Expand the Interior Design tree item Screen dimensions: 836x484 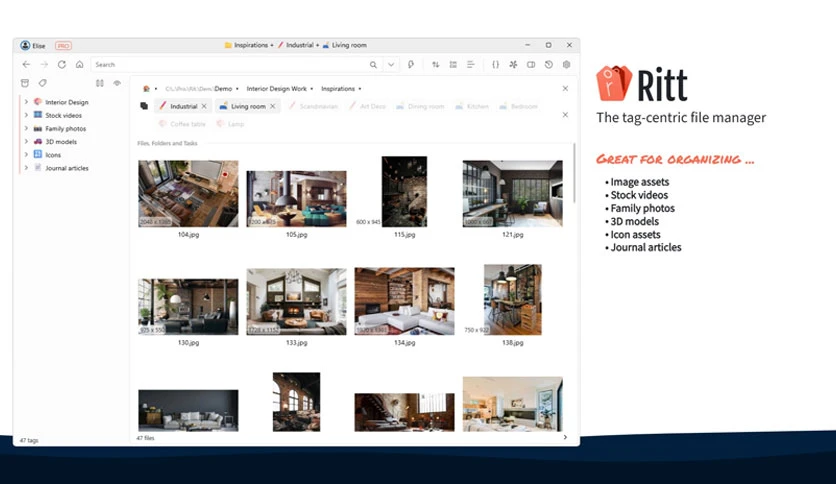click(x=26, y=101)
